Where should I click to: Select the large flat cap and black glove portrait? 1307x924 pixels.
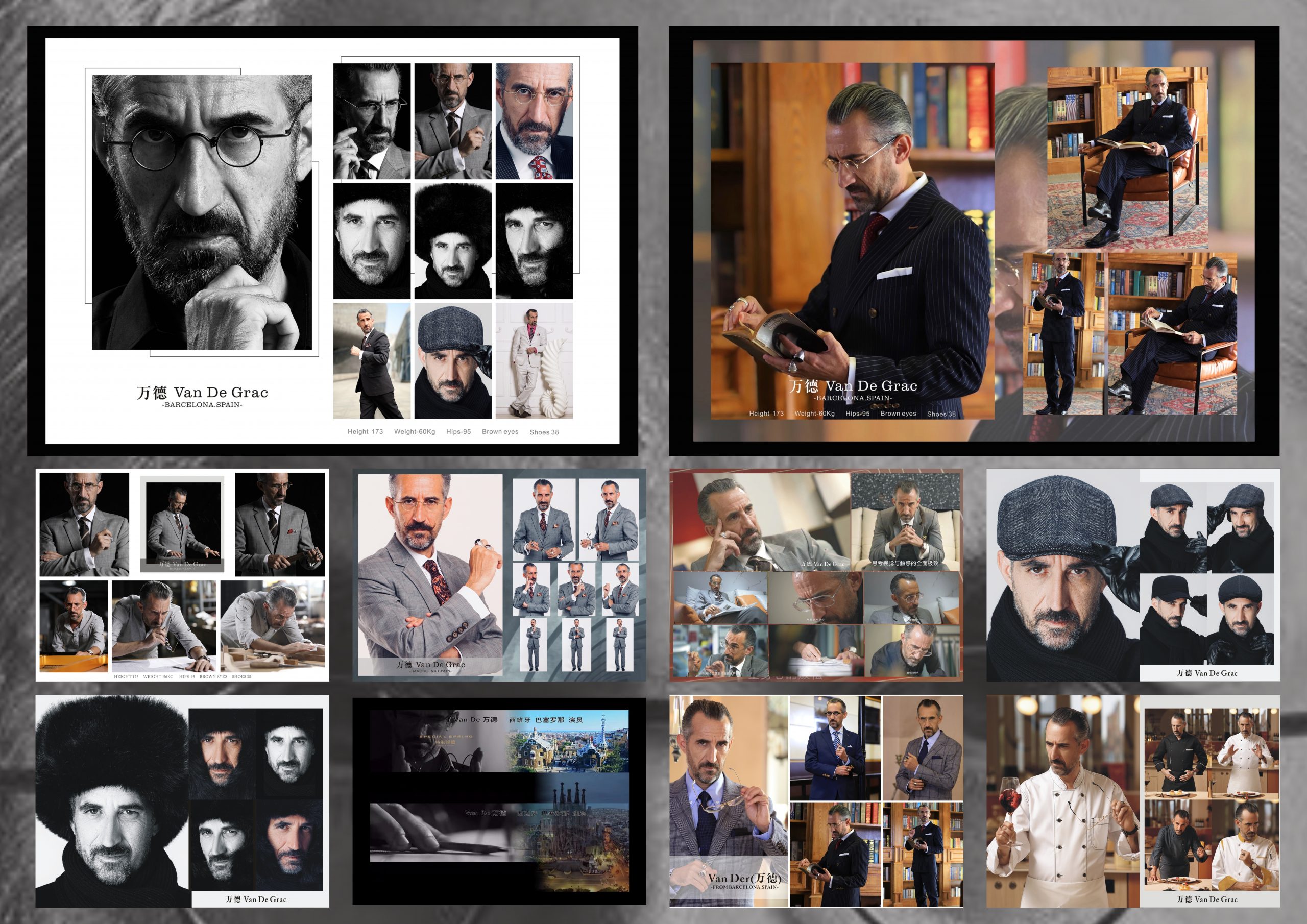pos(1062,575)
